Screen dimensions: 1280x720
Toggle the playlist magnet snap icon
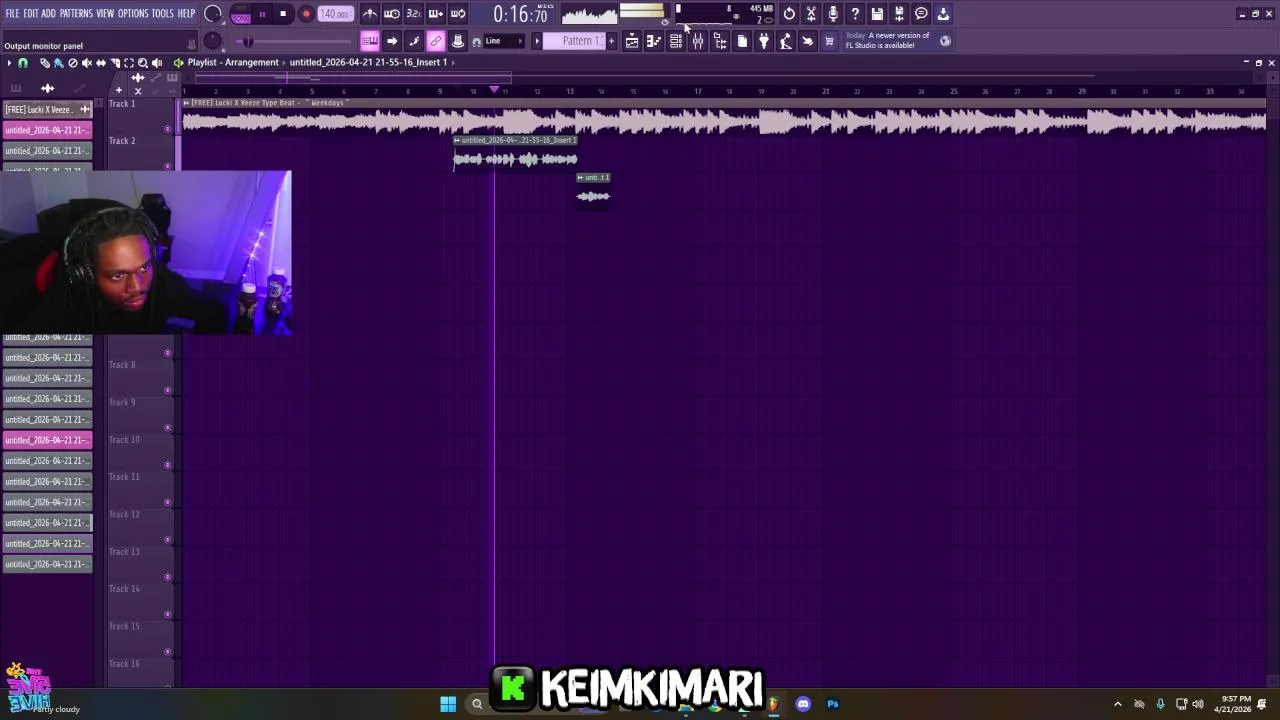(x=23, y=62)
